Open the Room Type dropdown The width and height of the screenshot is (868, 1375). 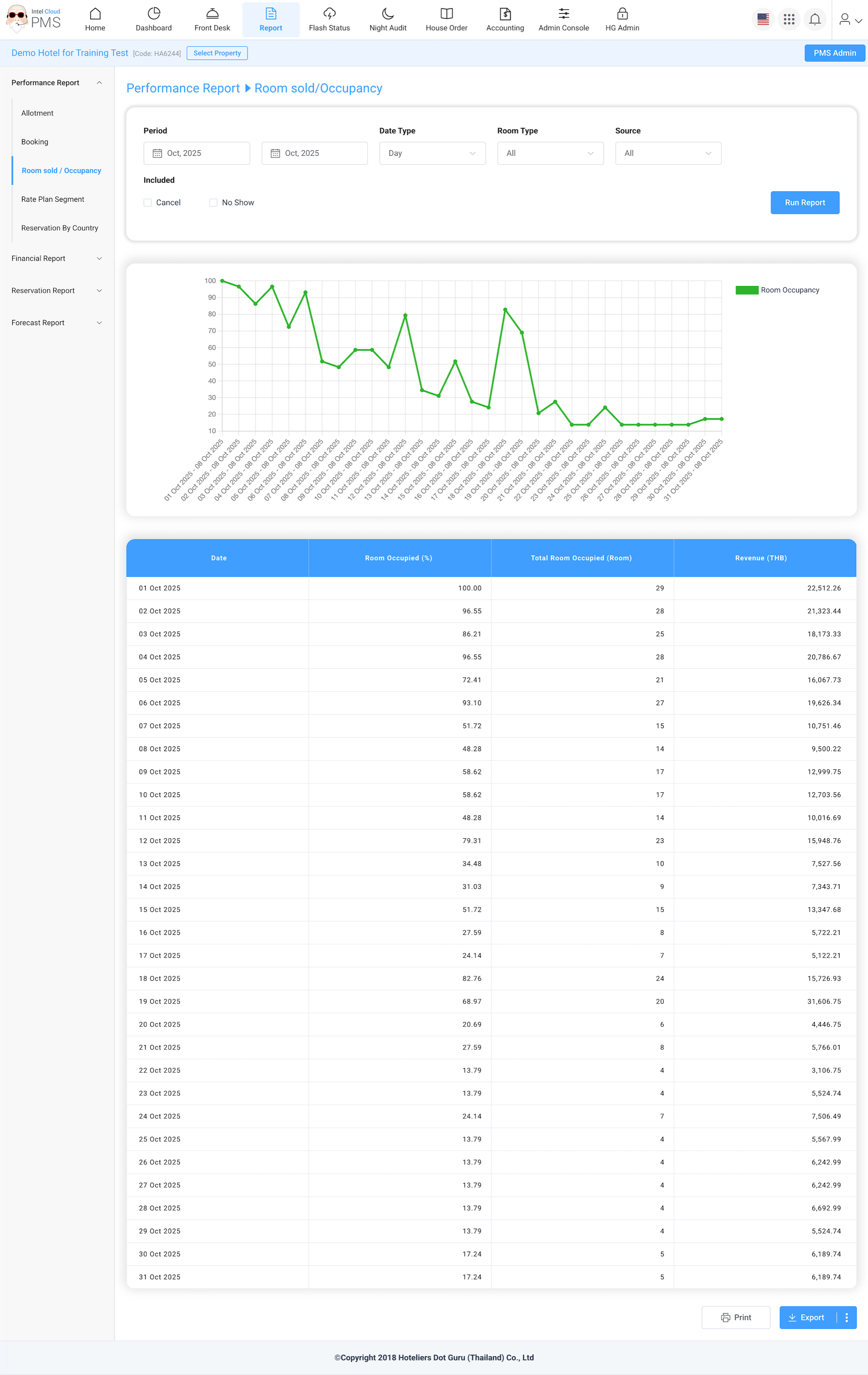(550, 153)
